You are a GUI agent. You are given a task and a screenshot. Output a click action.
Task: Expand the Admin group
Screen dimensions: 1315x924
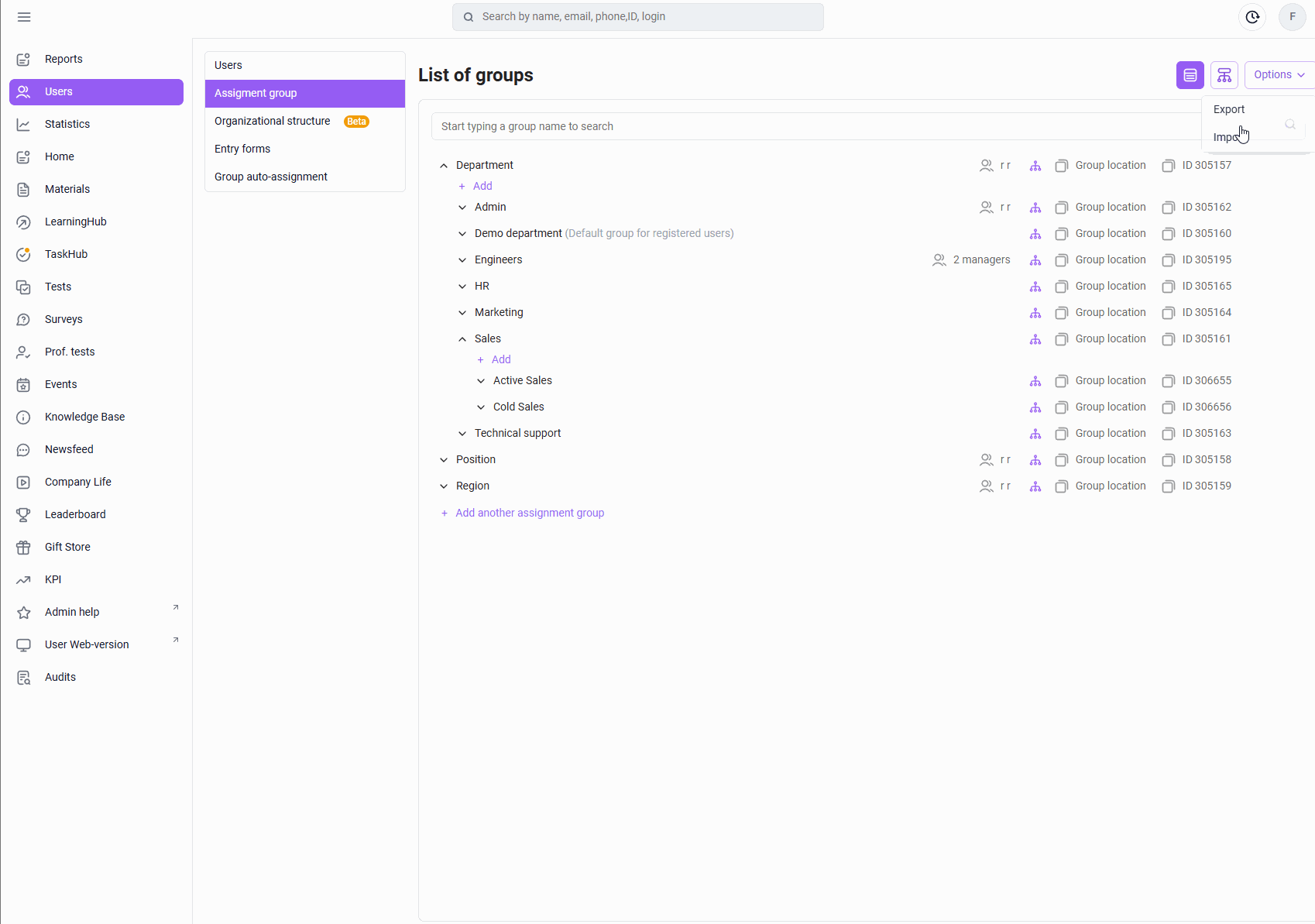pos(462,208)
